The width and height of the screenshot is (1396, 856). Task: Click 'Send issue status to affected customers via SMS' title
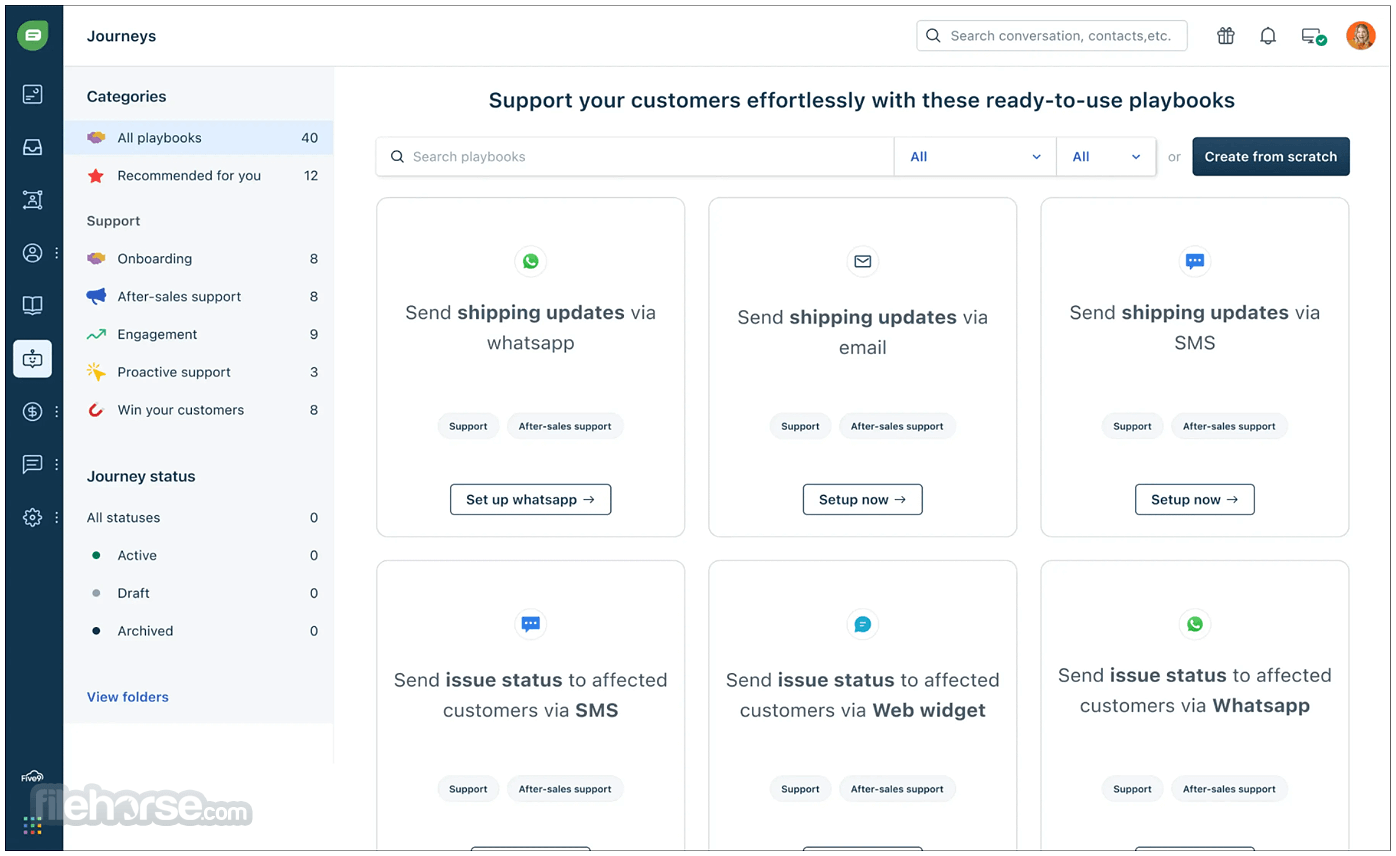click(531, 695)
